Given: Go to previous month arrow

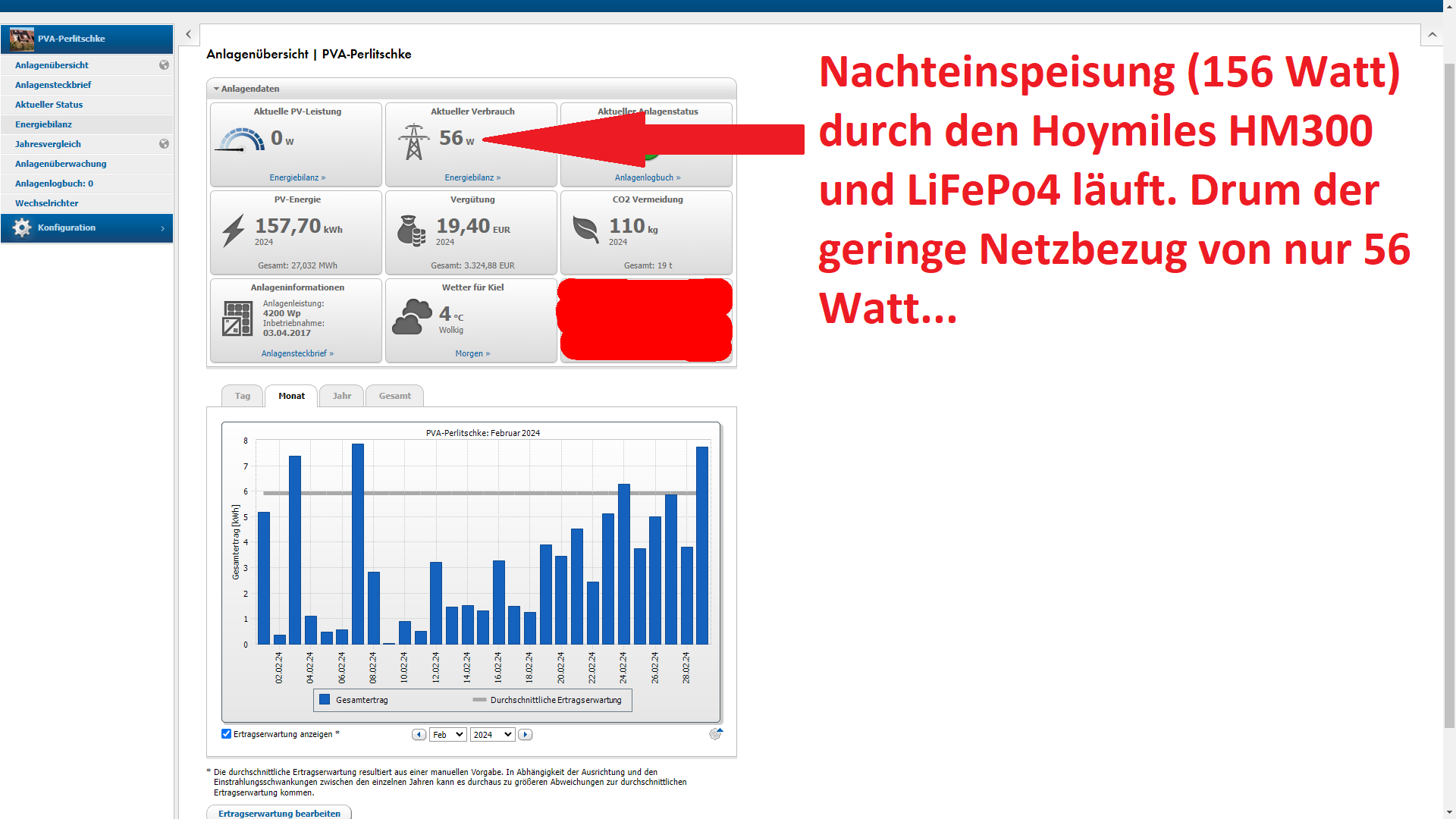Looking at the screenshot, I should point(419,735).
